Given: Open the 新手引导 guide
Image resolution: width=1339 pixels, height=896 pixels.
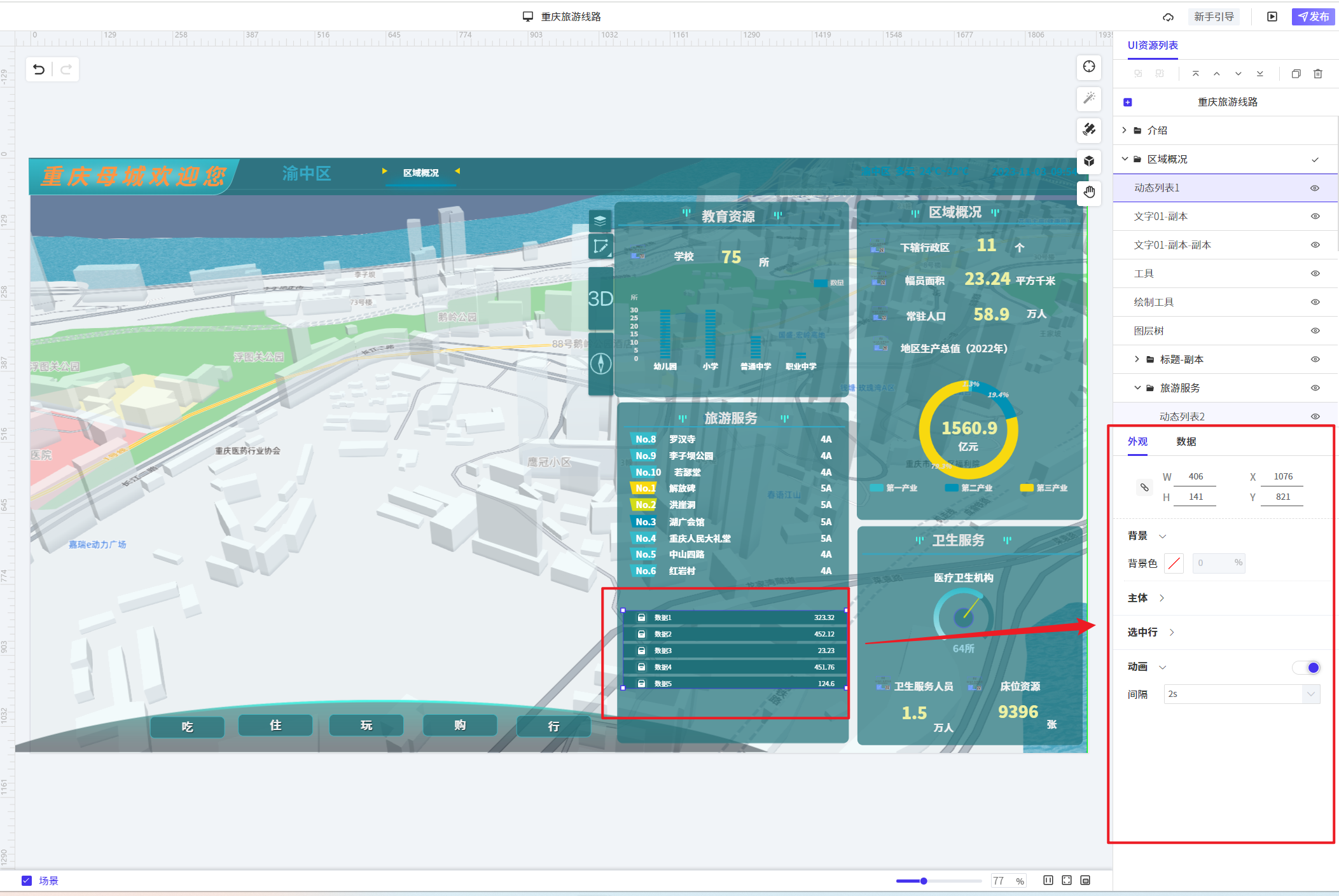Looking at the screenshot, I should (1214, 17).
